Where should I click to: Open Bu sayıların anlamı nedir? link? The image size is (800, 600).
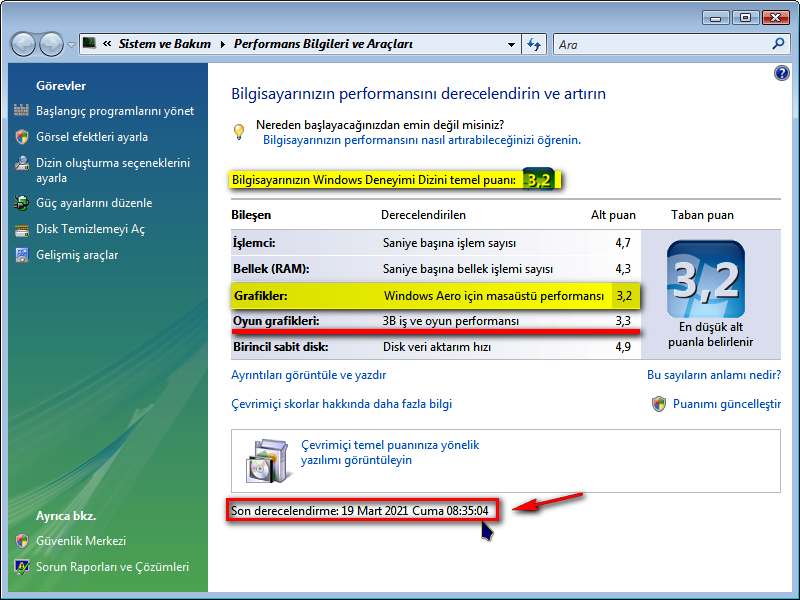pos(714,375)
